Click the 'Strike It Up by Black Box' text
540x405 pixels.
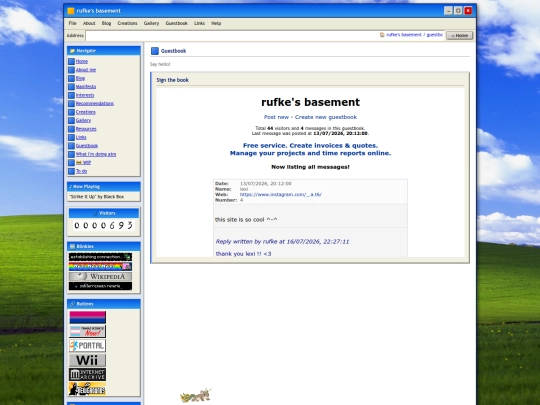click(97, 197)
